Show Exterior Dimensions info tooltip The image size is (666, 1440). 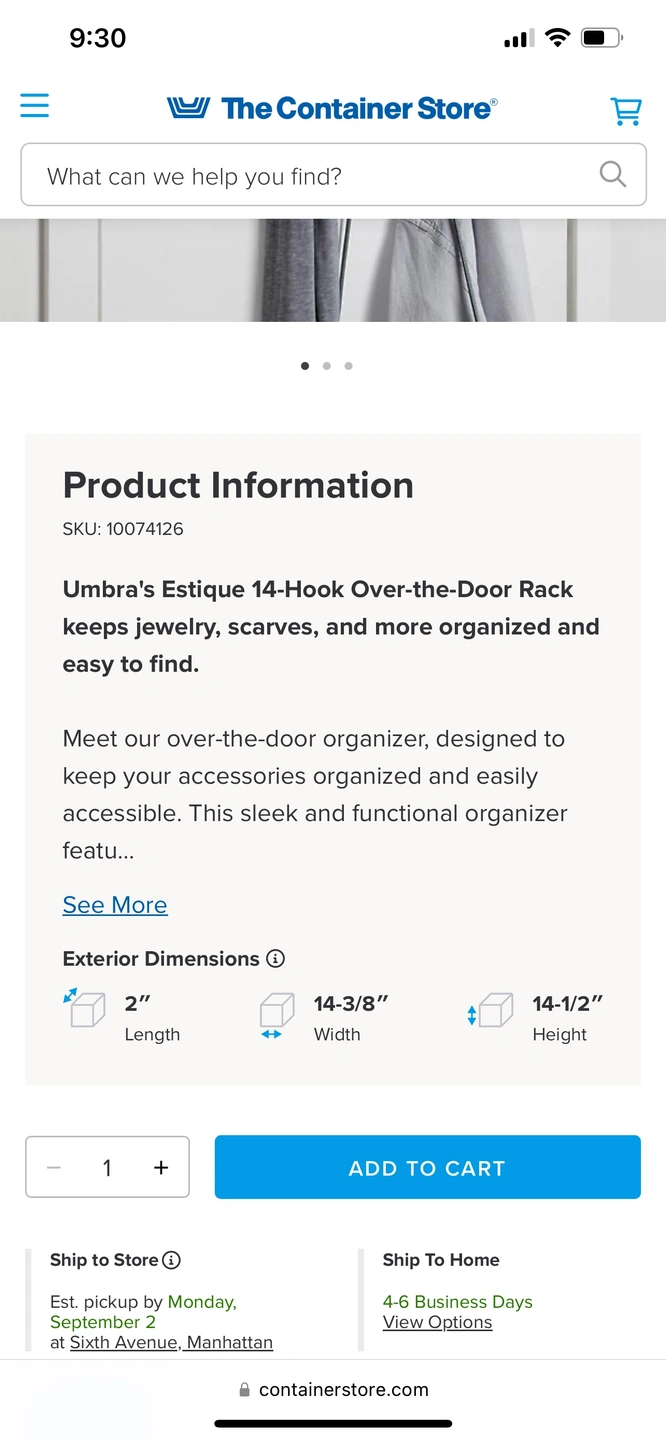[276, 958]
